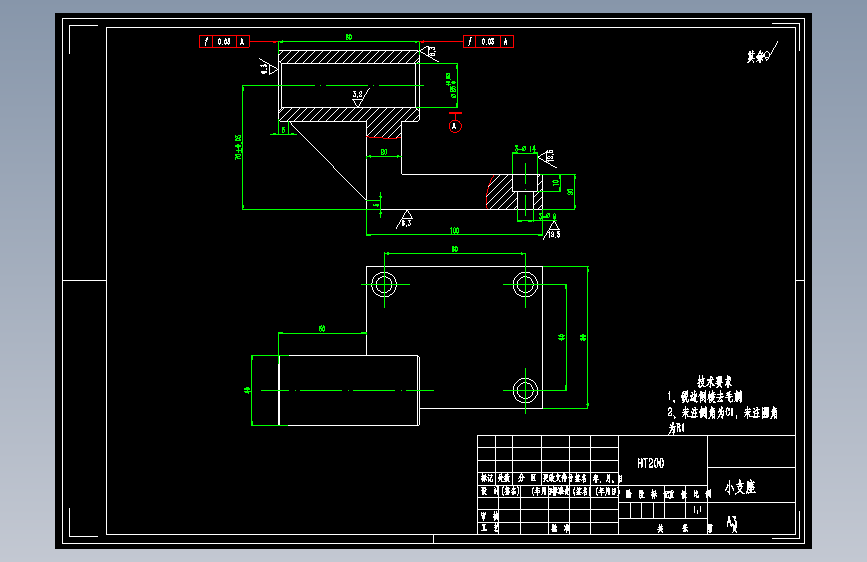Select the 5 offset dimension beneath the sleeve
867x562 pixels.
[x=284, y=130]
